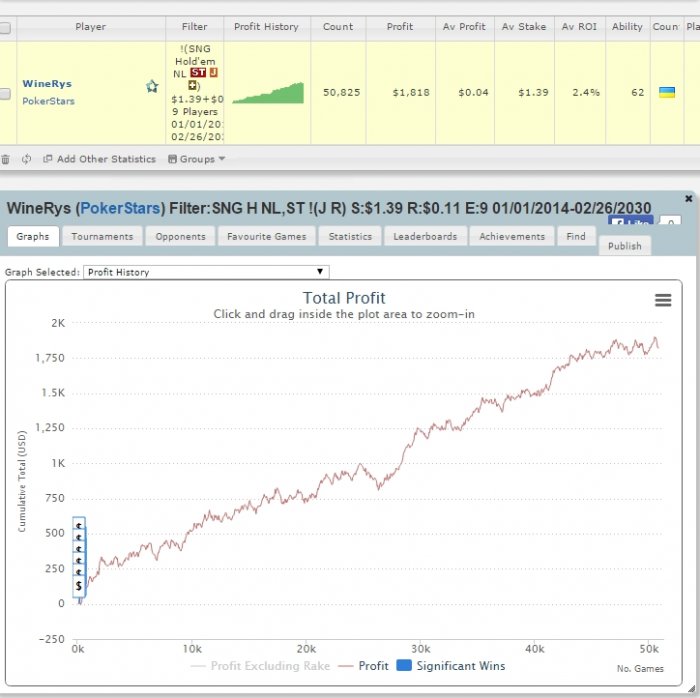Click the PokerStars link under WineRys
The width and height of the screenshot is (700, 698).
point(48,101)
